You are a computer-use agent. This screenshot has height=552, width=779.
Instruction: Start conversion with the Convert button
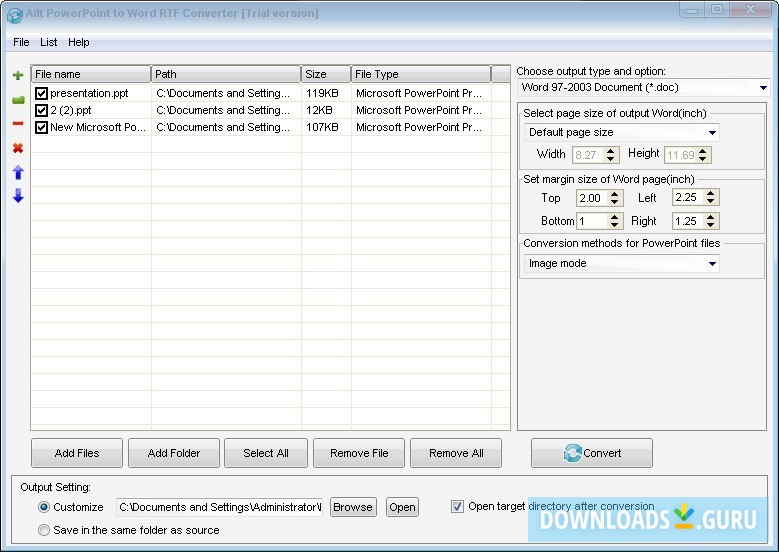point(592,453)
